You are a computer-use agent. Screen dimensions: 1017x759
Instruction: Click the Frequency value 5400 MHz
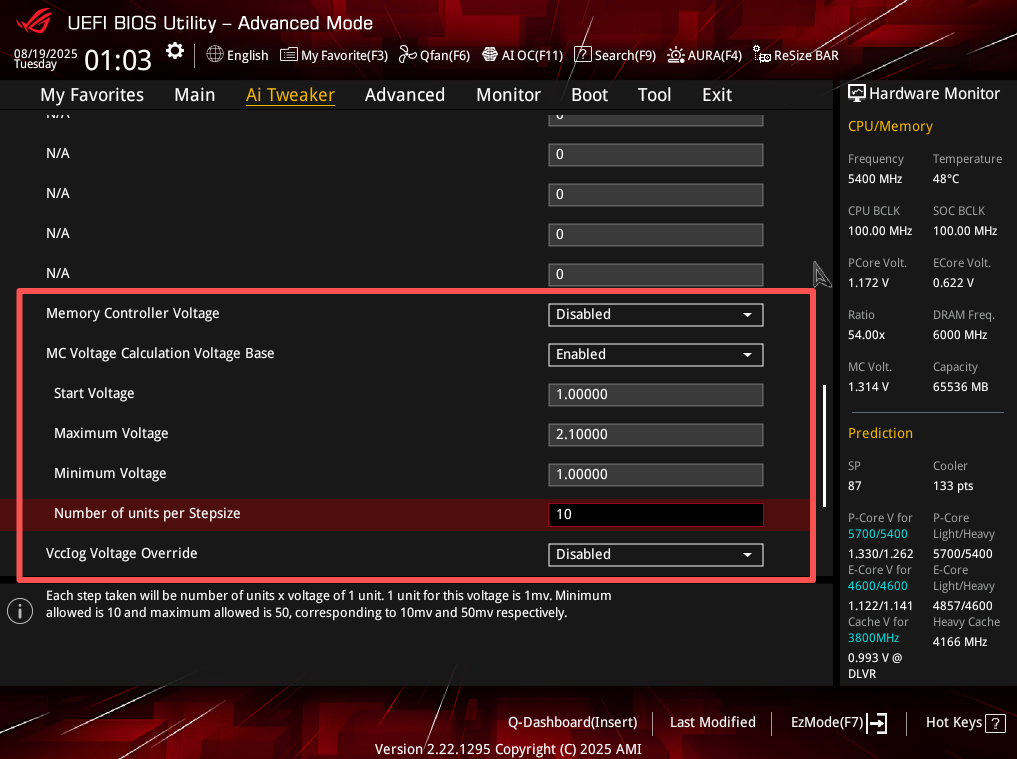pyautogui.click(x=875, y=179)
